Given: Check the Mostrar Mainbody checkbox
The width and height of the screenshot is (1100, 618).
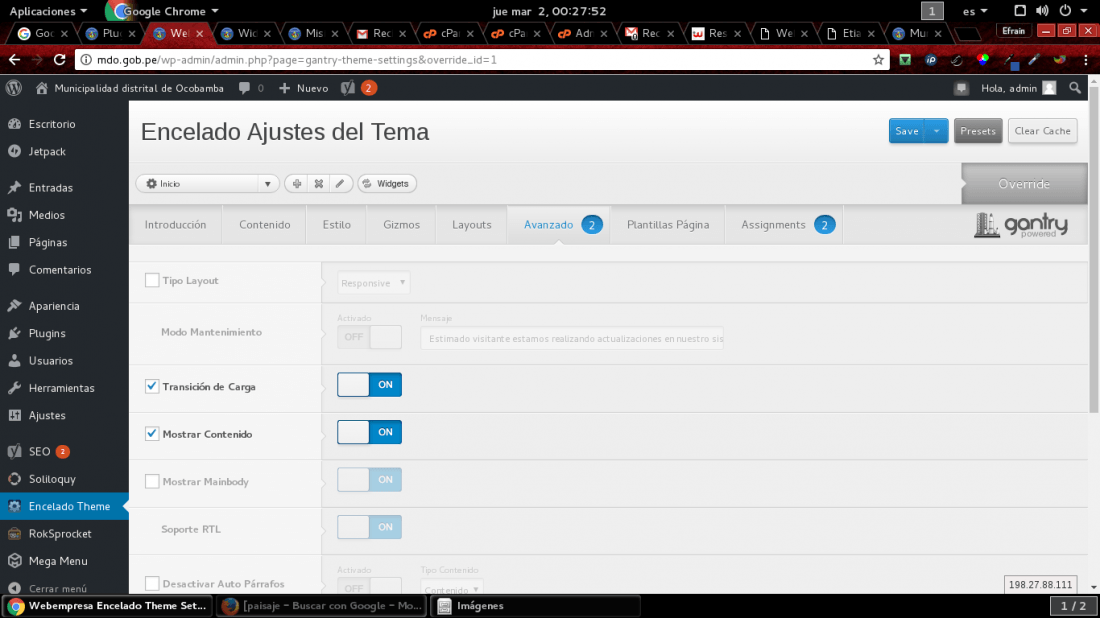Looking at the screenshot, I should (152, 481).
